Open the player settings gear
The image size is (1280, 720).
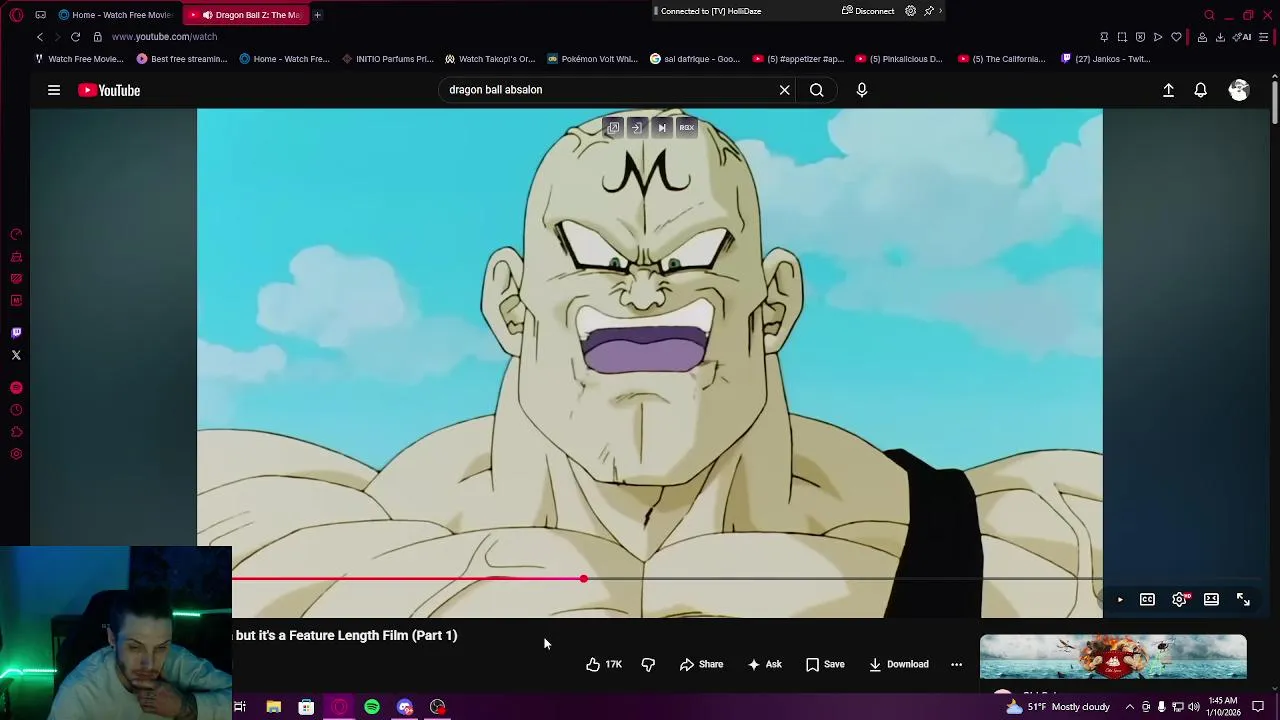[x=1180, y=600]
